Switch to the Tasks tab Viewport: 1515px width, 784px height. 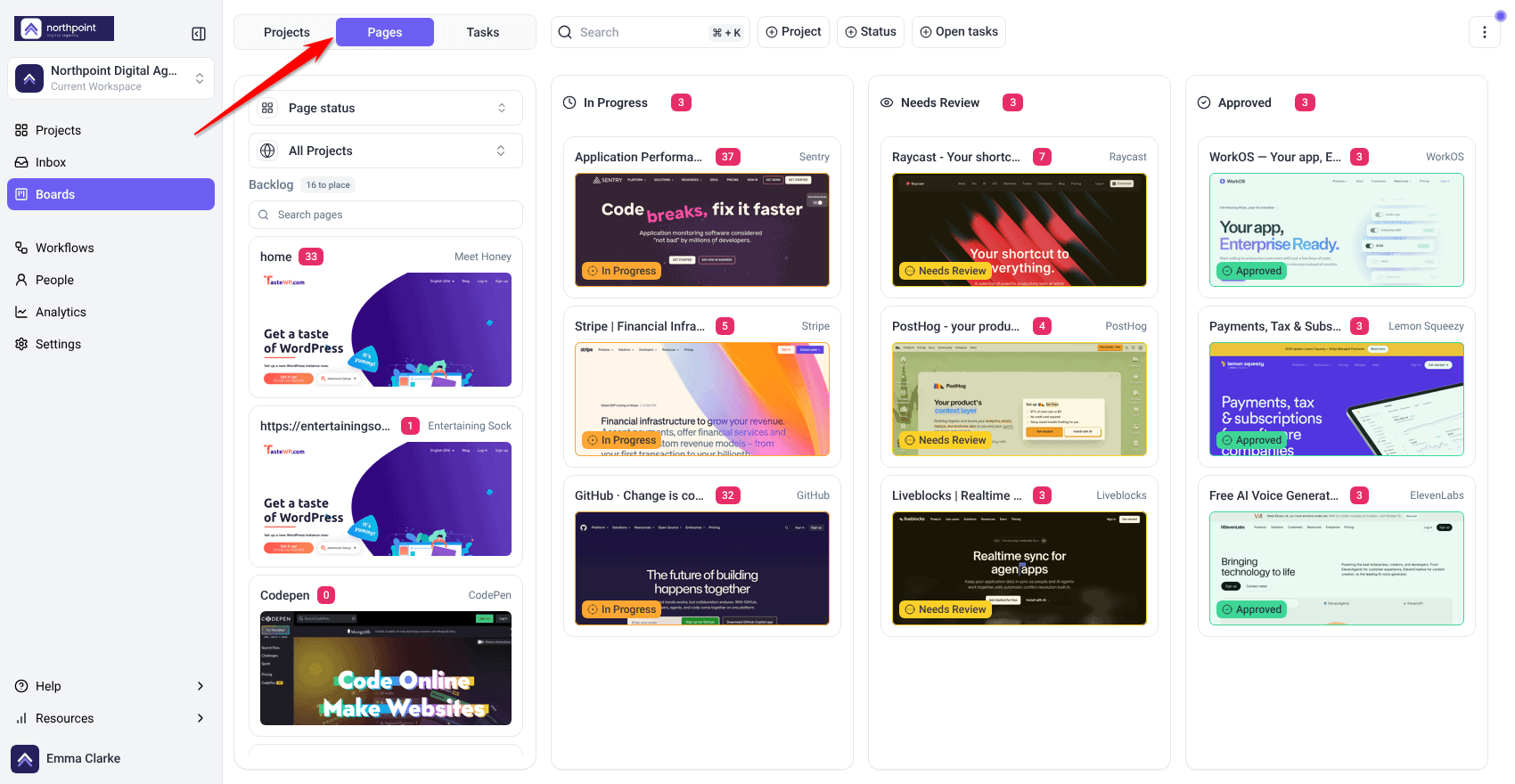(x=483, y=32)
